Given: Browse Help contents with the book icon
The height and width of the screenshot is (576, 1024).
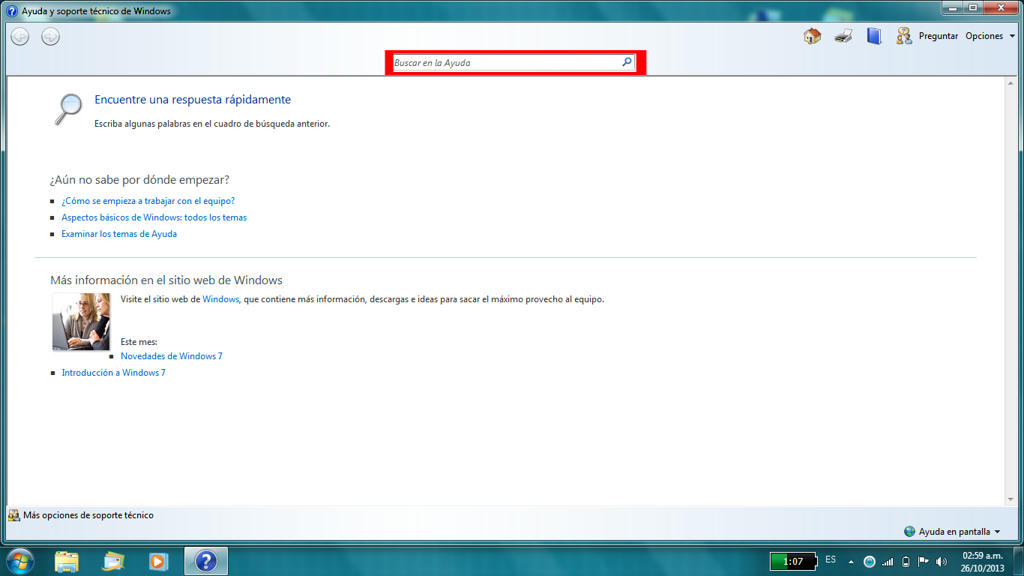Looking at the screenshot, I should 874,36.
